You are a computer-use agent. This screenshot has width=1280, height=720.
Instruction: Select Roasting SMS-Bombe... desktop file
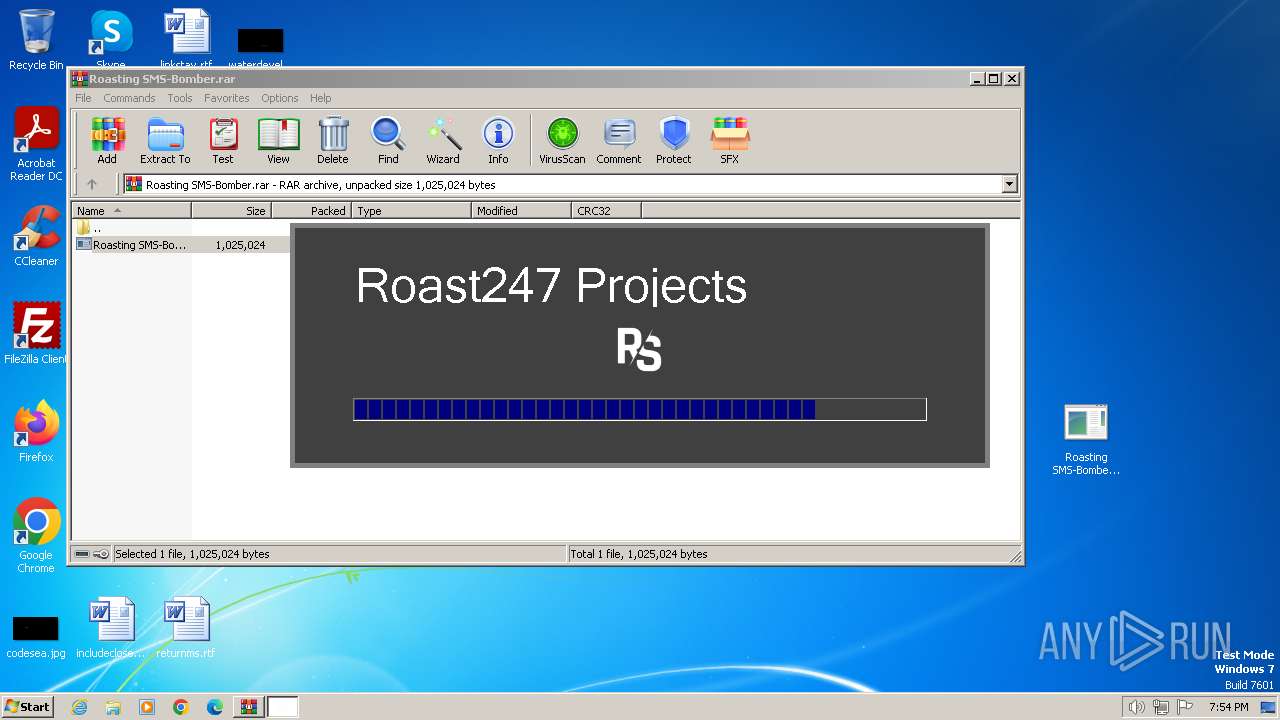[1086, 440]
